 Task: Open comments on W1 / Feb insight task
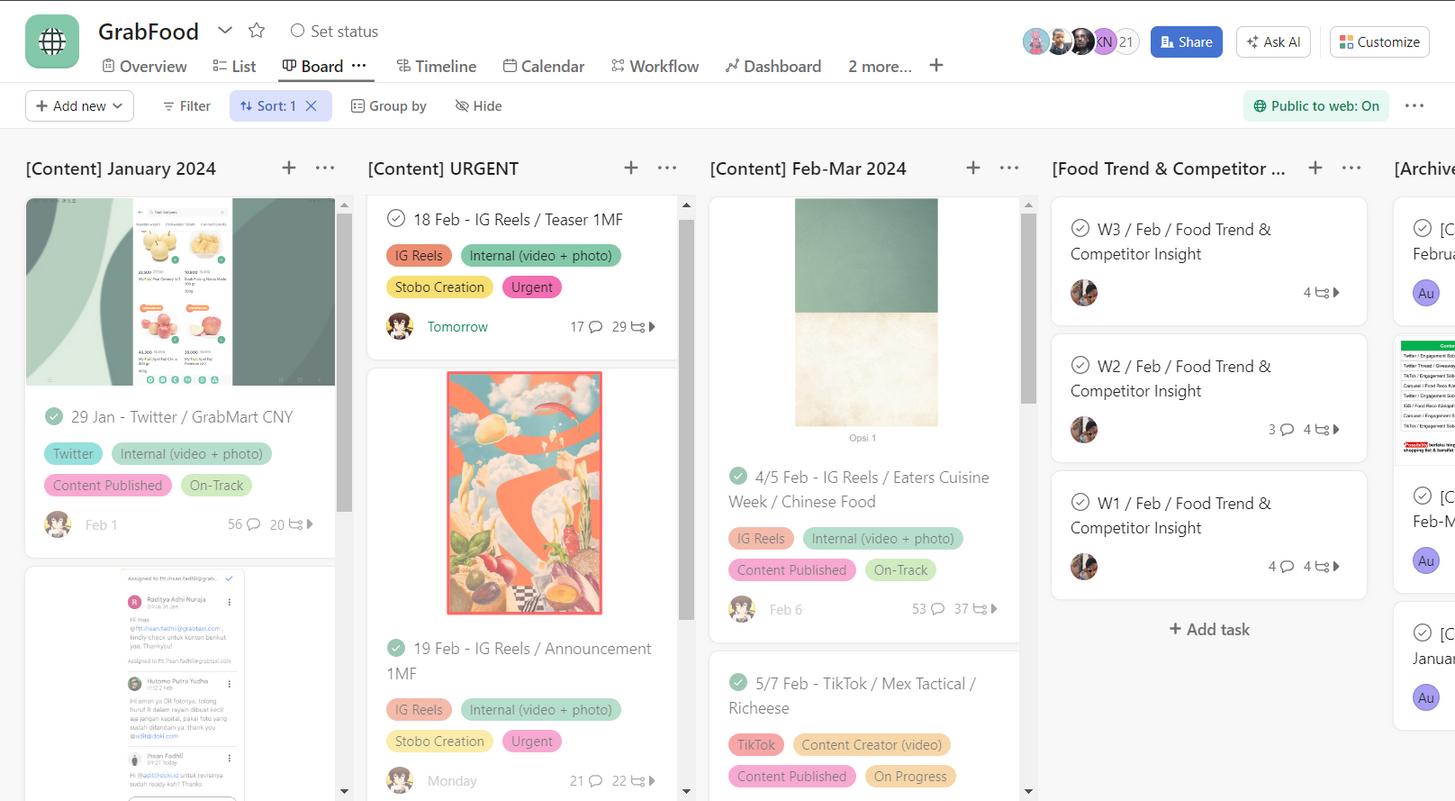(x=1281, y=567)
